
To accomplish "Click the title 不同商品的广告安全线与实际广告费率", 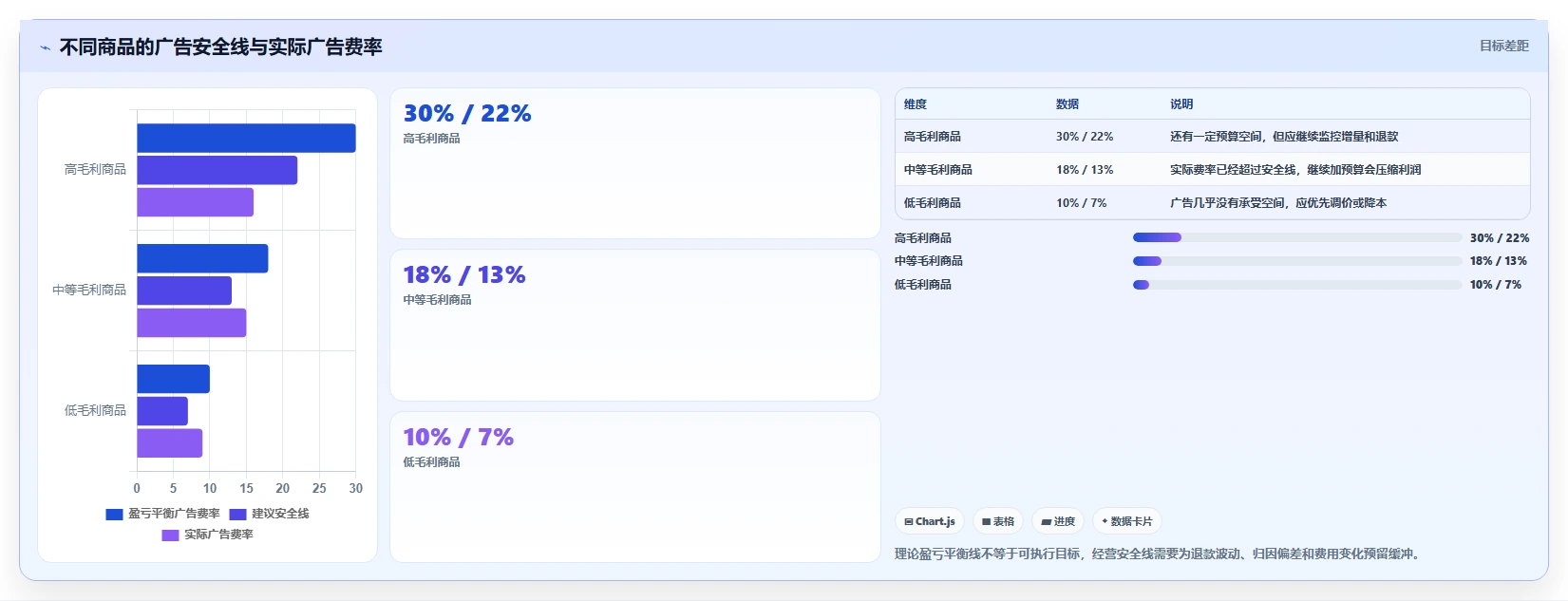I will click(220, 47).
